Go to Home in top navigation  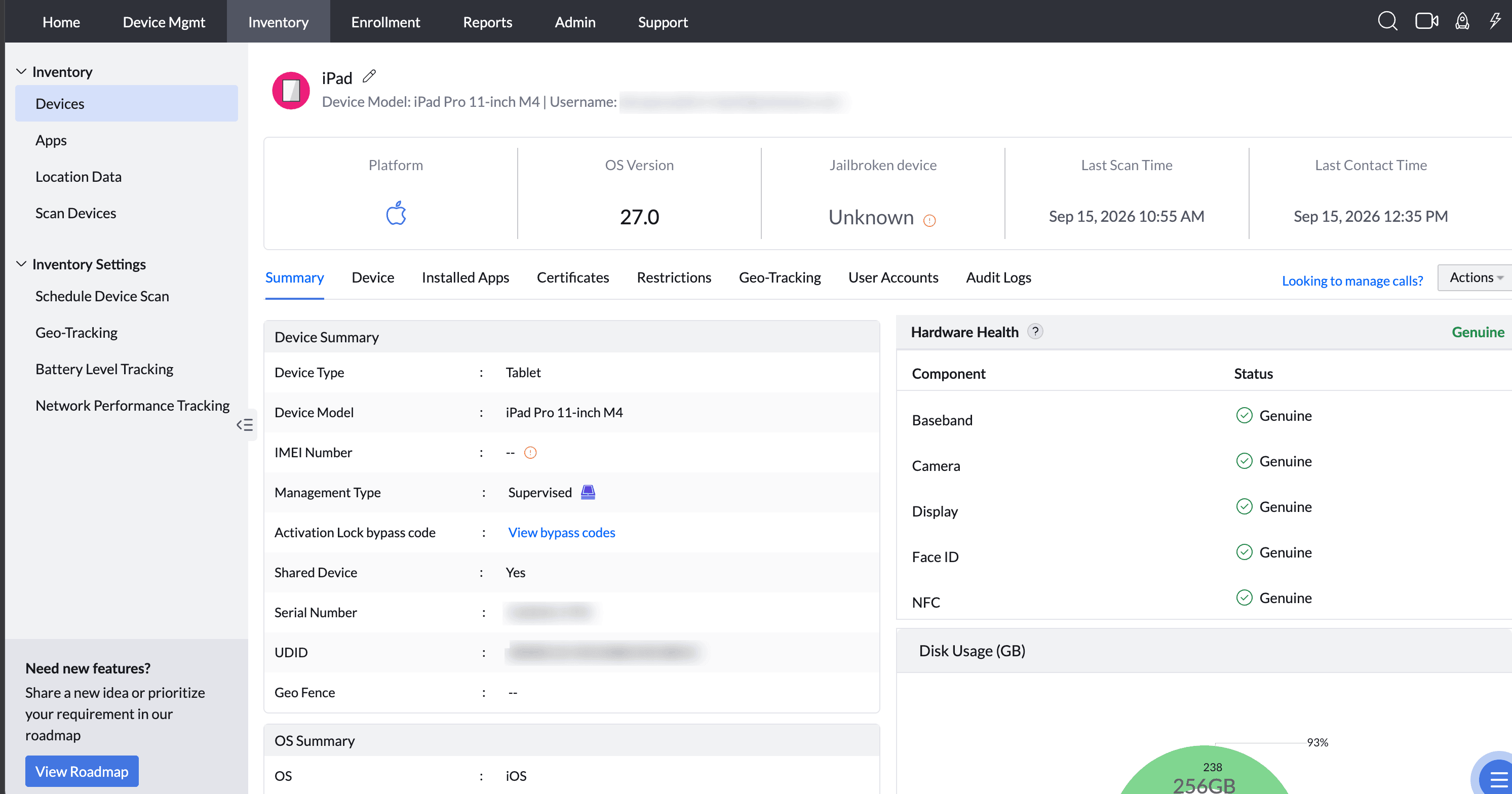click(61, 22)
